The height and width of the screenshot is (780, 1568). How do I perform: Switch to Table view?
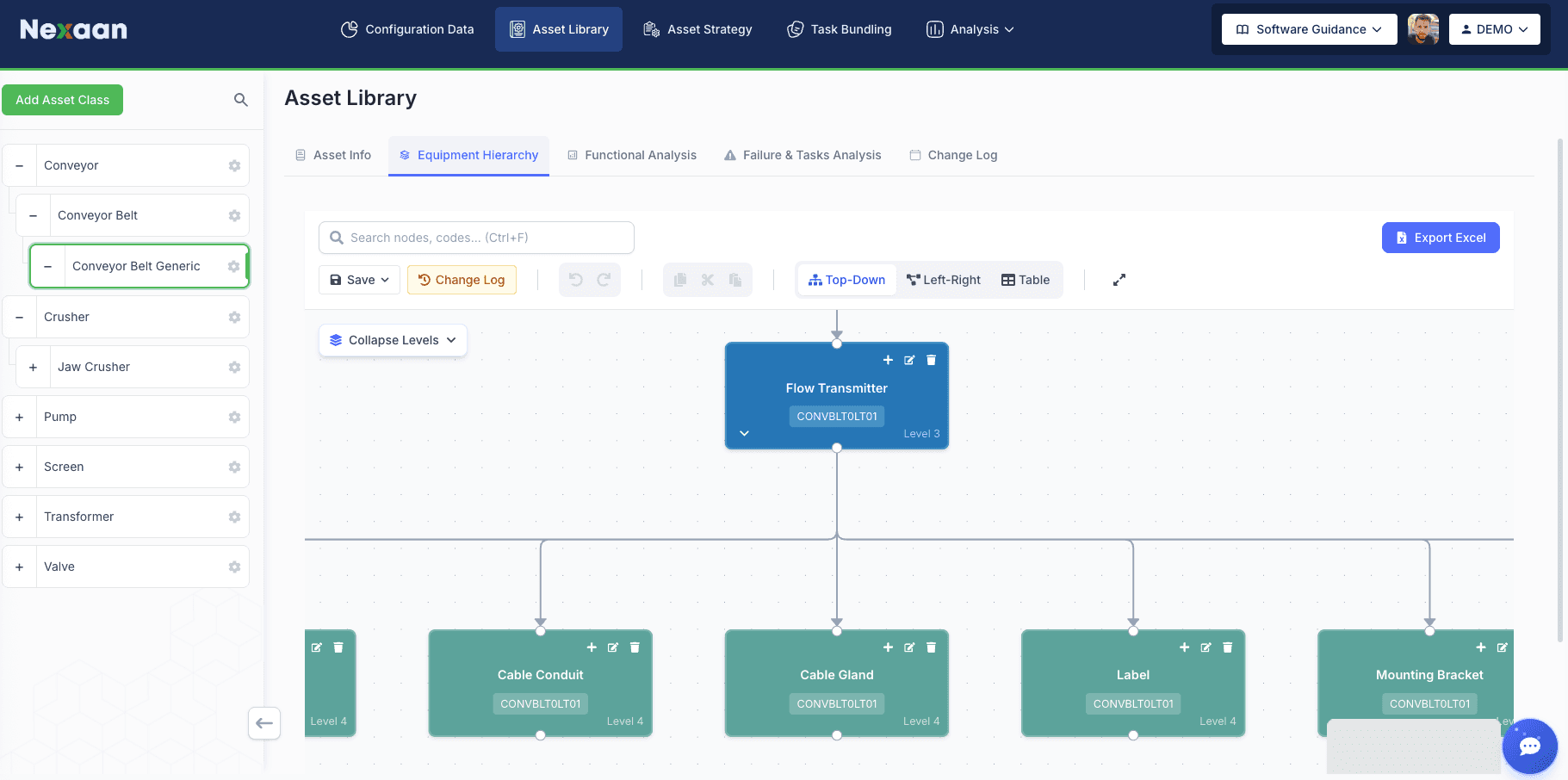click(1026, 280)
